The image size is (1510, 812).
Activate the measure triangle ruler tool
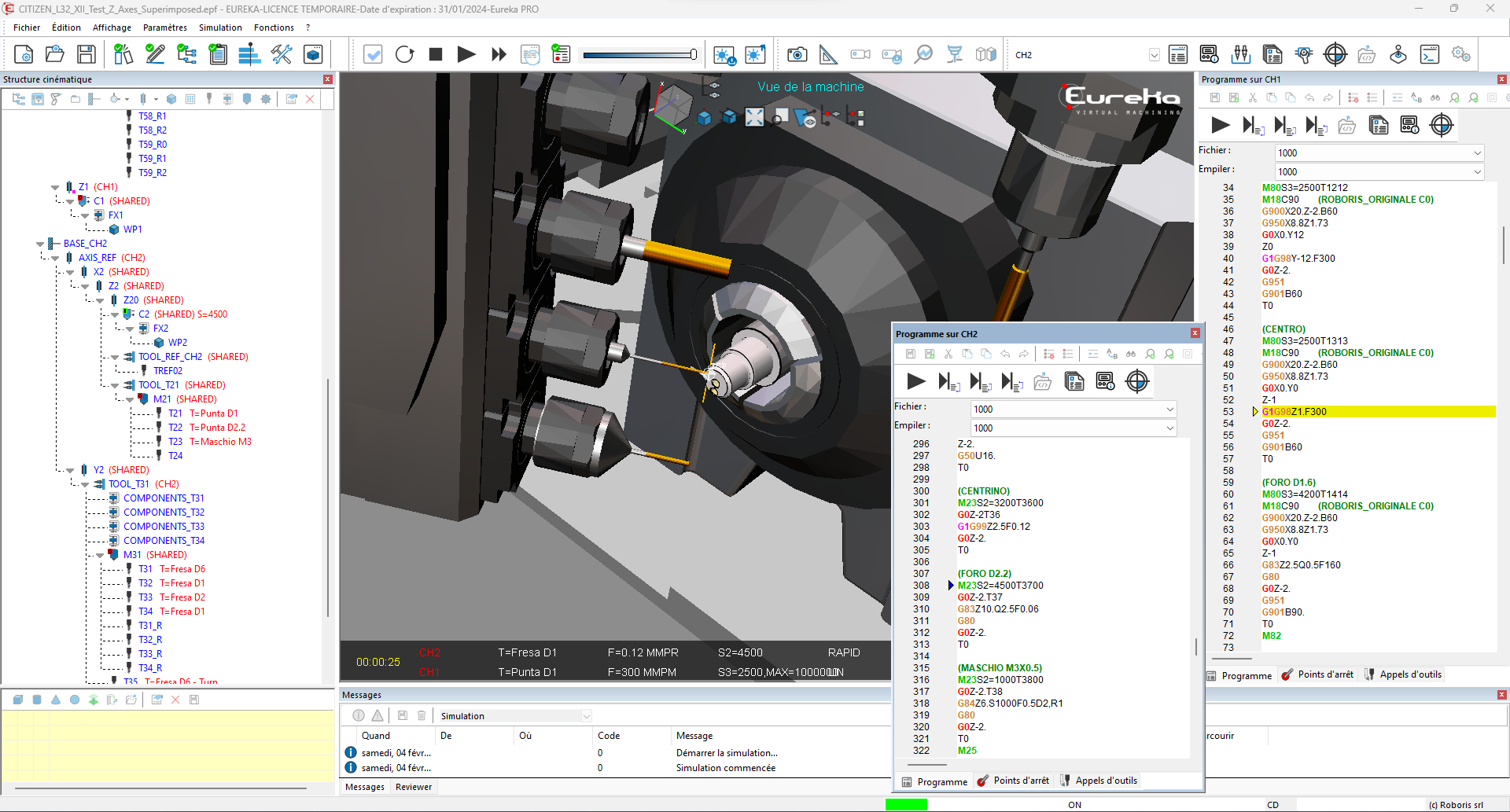[828, 54]
